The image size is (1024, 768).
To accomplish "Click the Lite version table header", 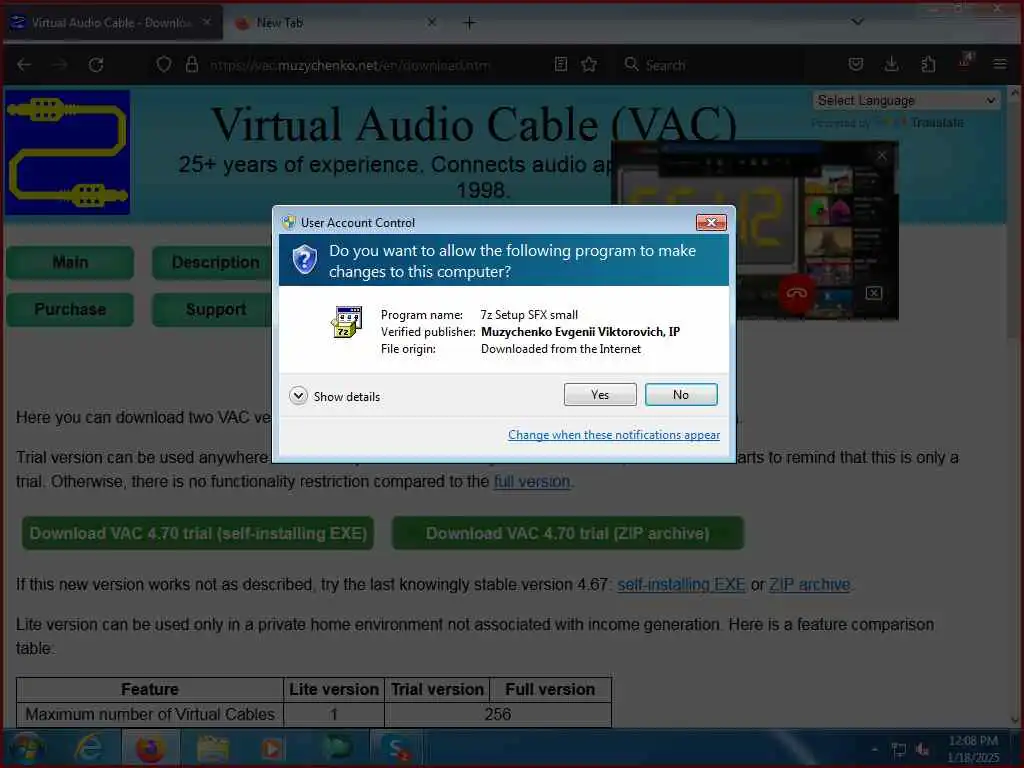I will (334, 690).
